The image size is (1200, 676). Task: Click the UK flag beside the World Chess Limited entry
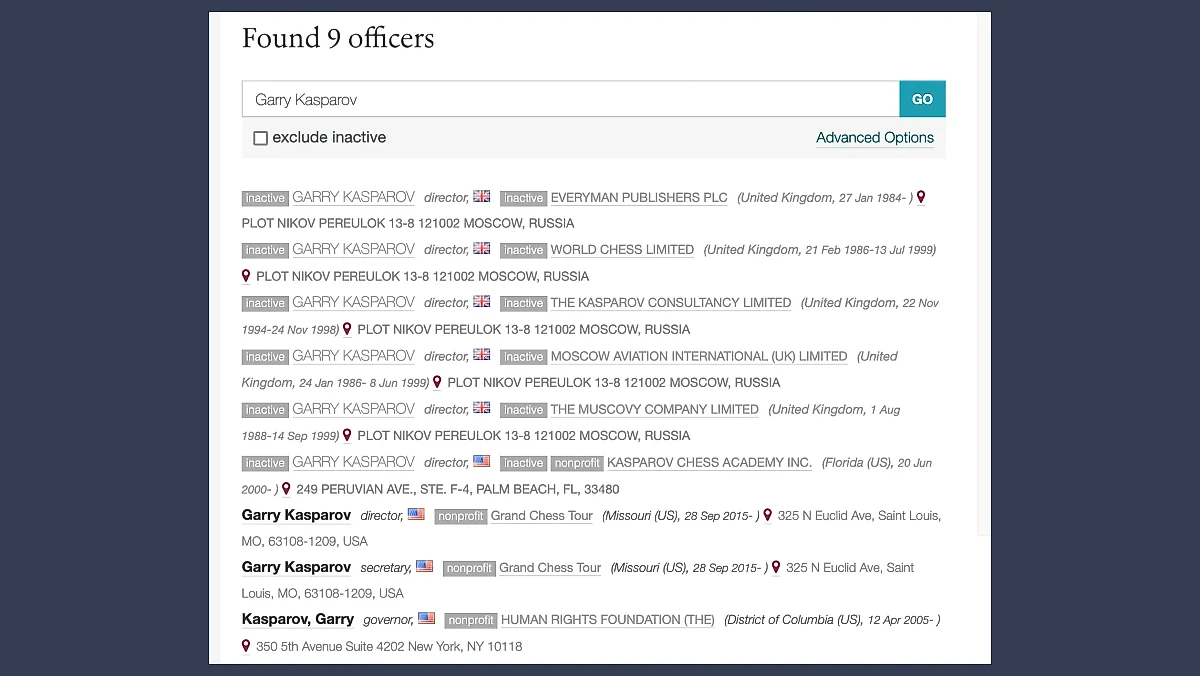tap(482, 249)
